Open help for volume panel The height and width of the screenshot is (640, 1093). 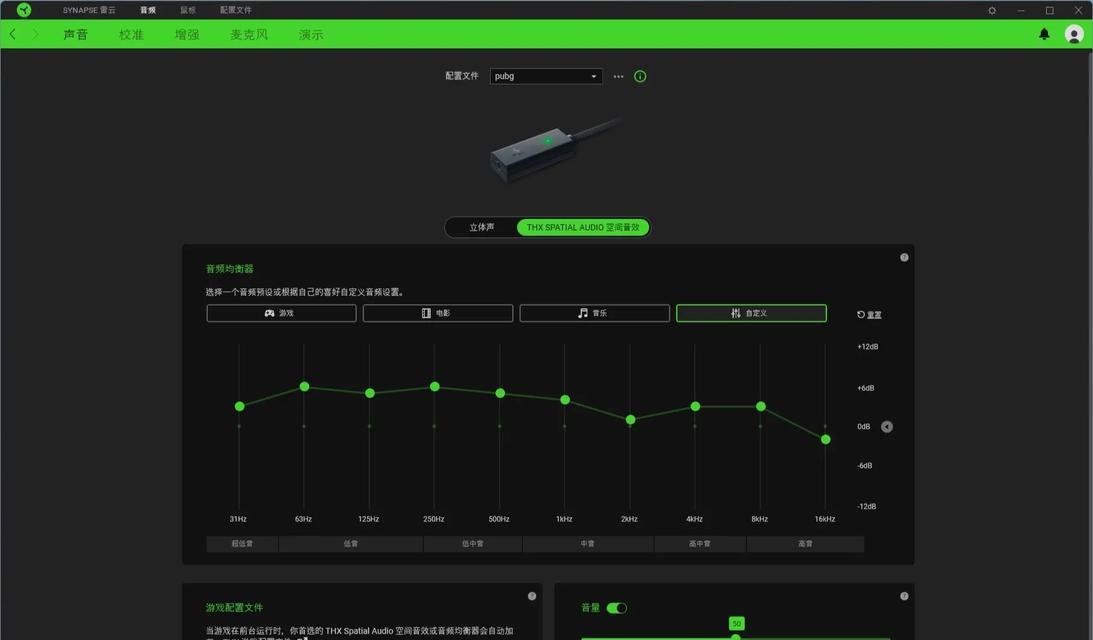click(x=904, y=596)
